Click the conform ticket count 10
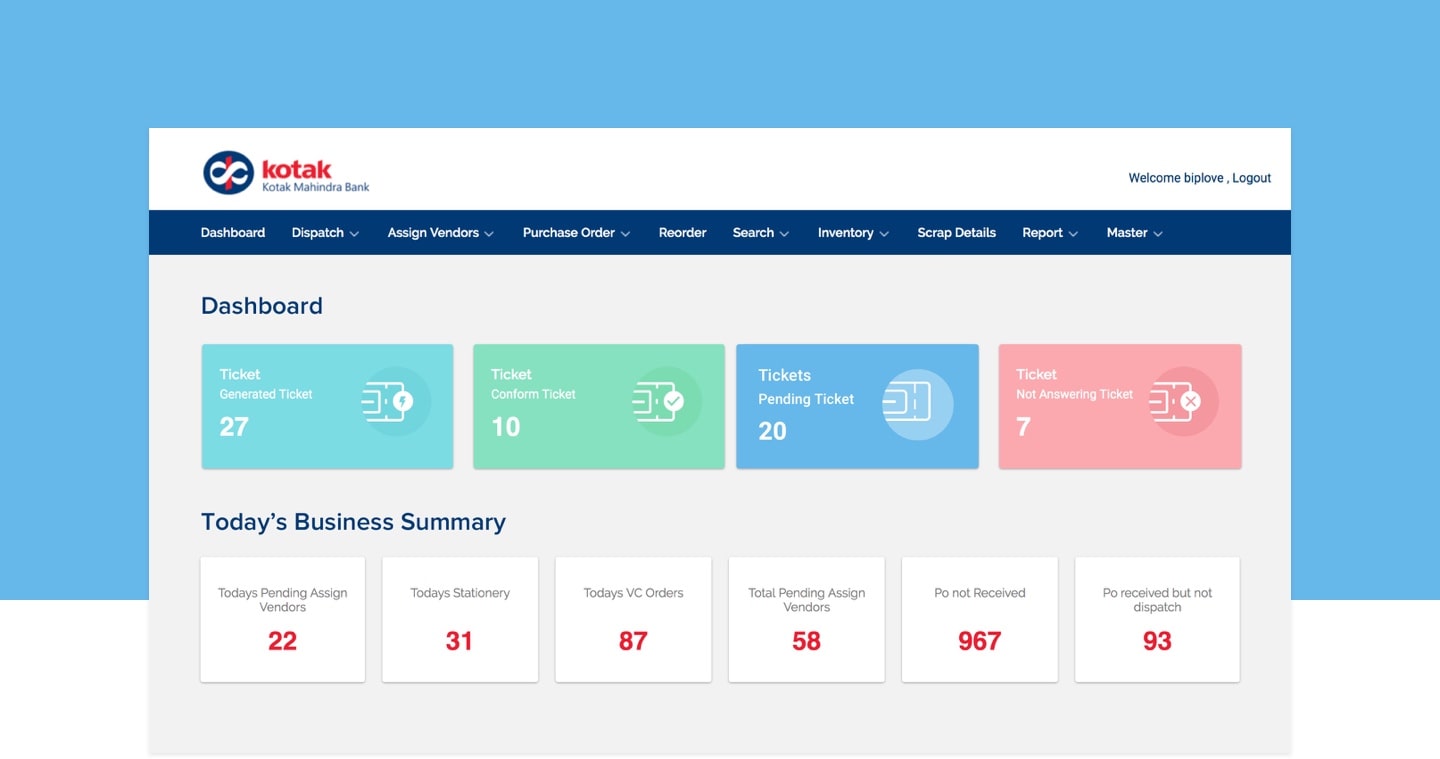Screen dimensions: 1440x759 [506, 427]
